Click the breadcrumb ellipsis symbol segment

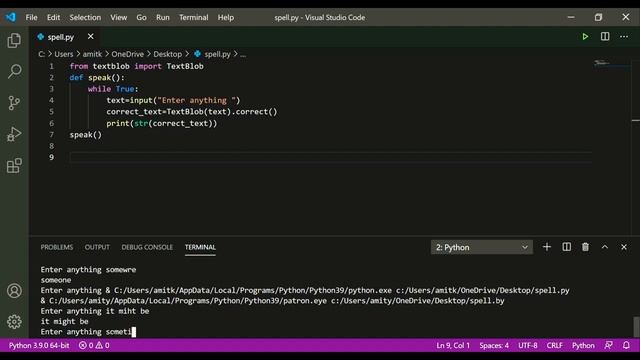pyautogui.click(x=243, y=54)
